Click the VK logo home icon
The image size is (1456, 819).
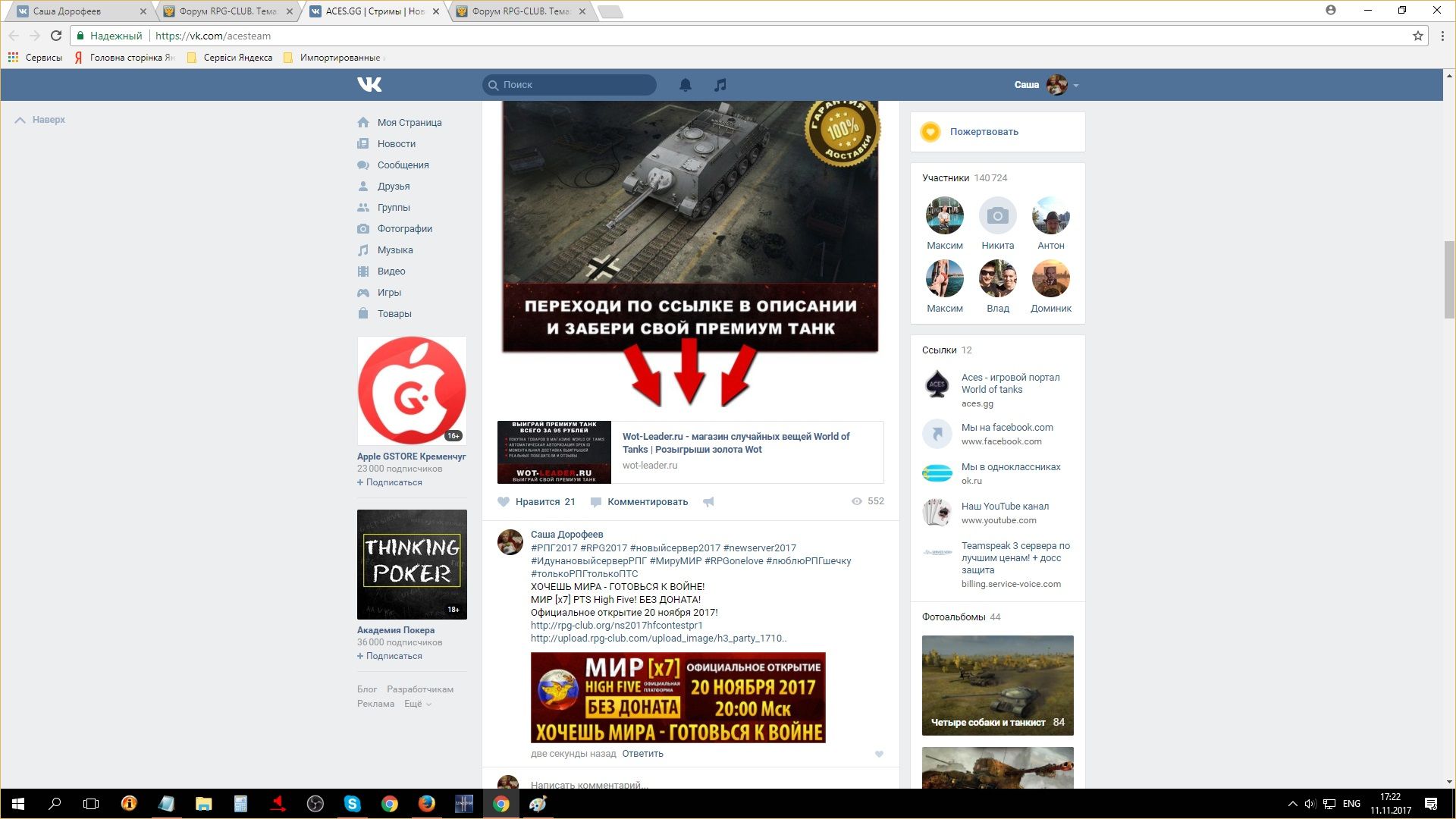pyautogui.click(x=369, y=84)
